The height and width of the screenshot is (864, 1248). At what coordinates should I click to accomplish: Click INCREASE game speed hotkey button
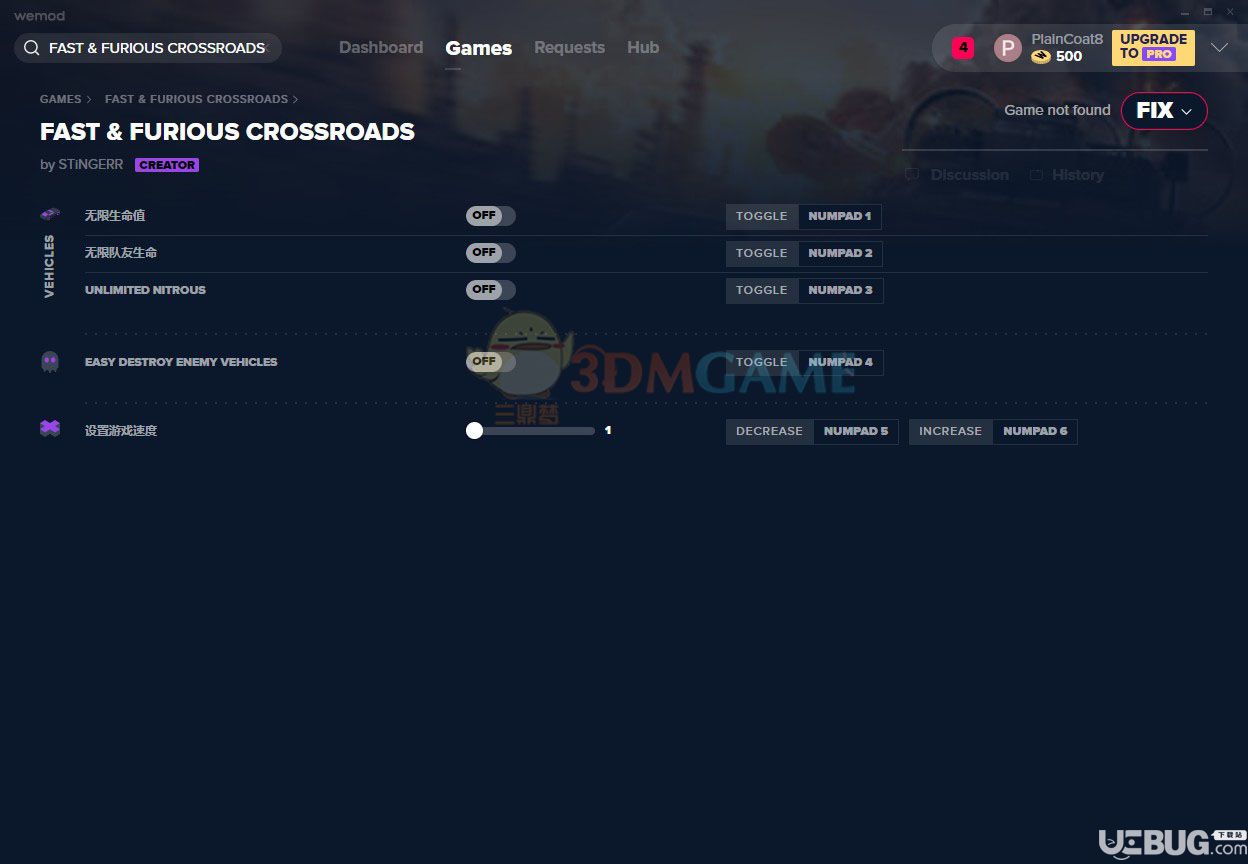click(x=951, y=431)
